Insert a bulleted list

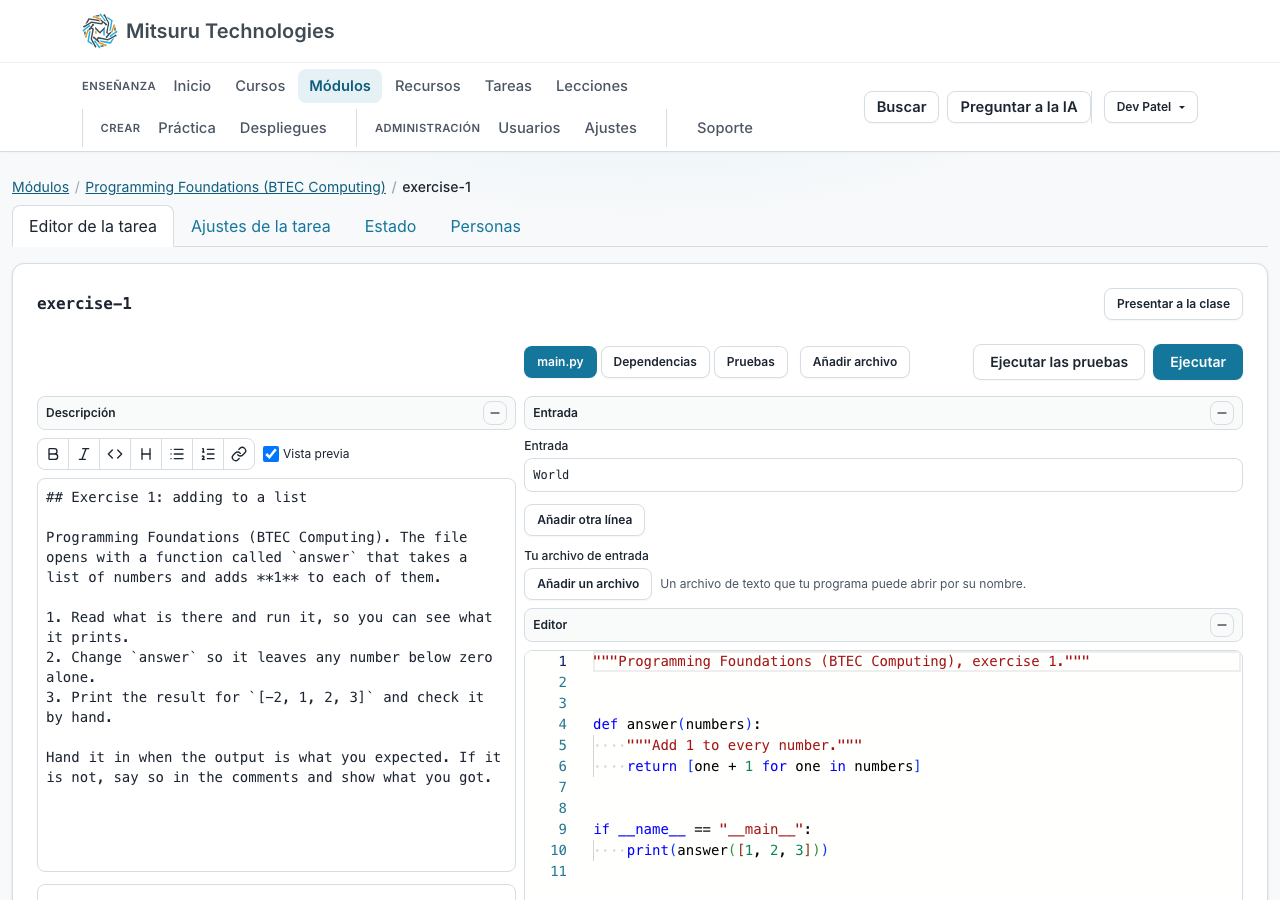(177, 454)
